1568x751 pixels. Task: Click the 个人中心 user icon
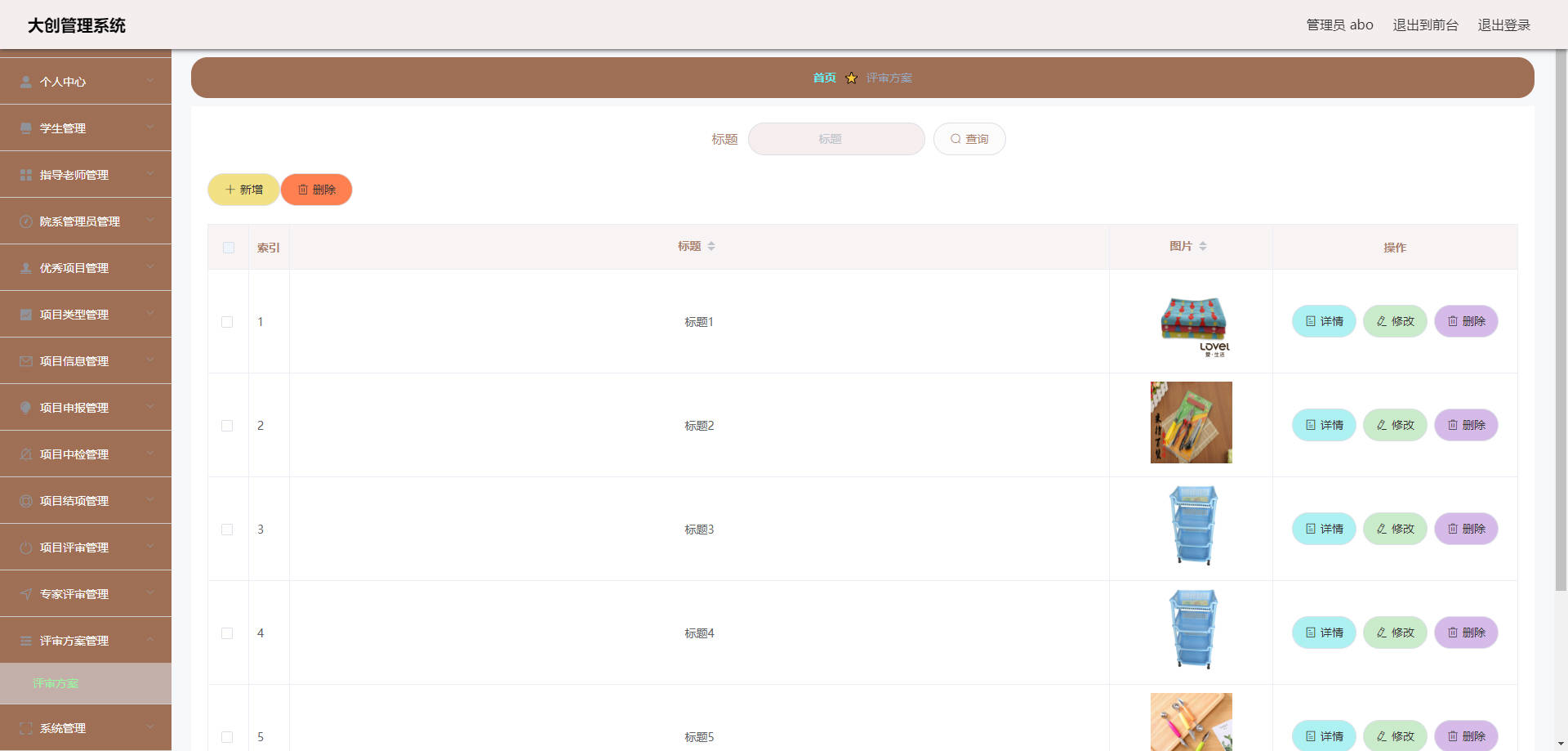[26, 82]
